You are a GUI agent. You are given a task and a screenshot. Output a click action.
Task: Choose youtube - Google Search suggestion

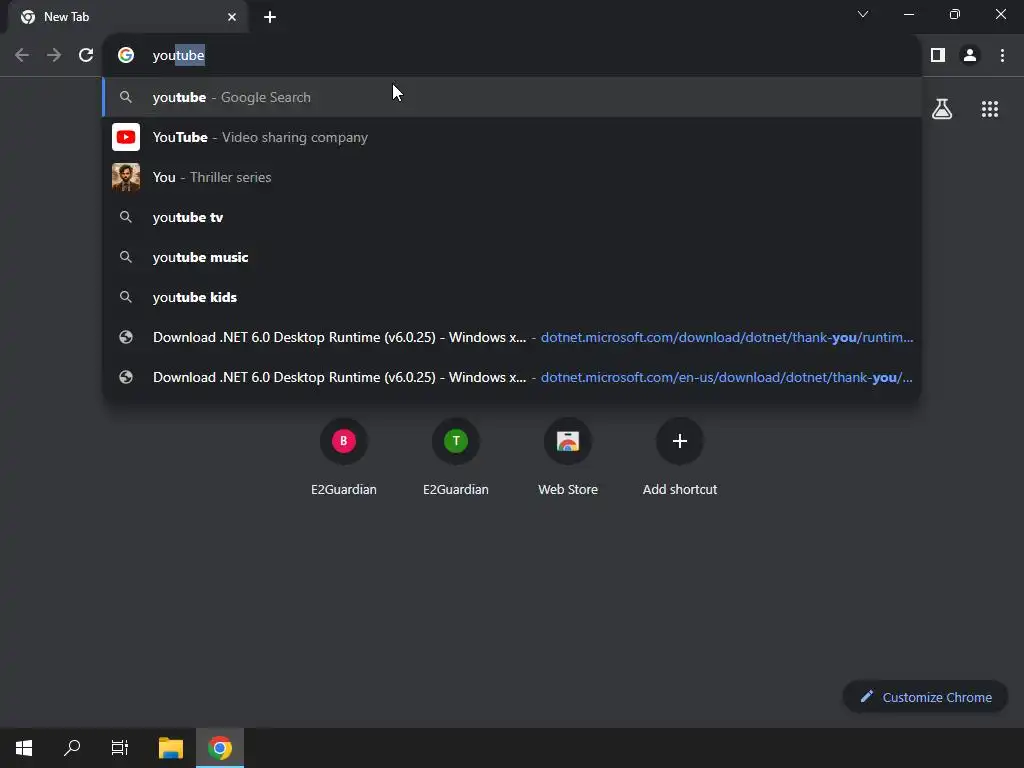point(512,97)
